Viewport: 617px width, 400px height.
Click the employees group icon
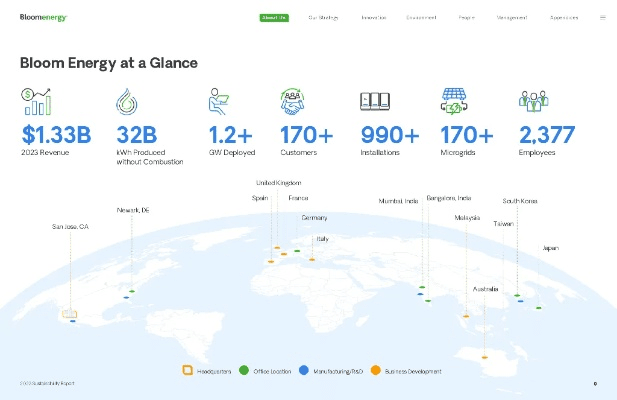click(x=533, y=102)
